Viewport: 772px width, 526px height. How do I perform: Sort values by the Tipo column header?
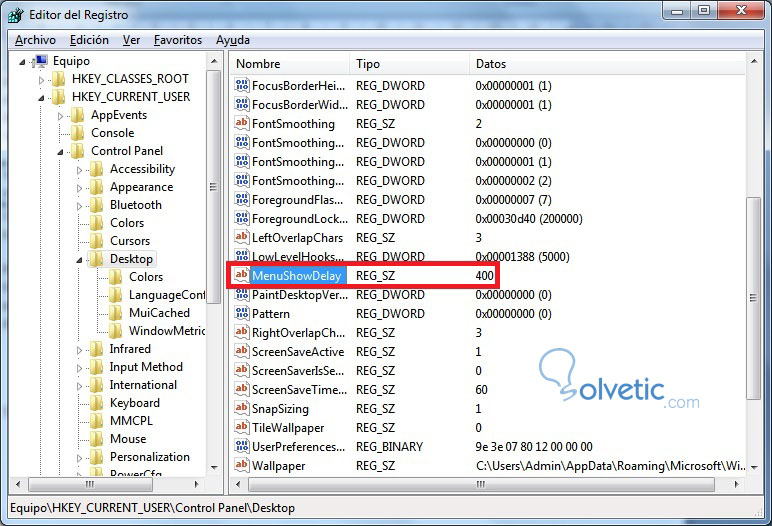pos(410,64)
